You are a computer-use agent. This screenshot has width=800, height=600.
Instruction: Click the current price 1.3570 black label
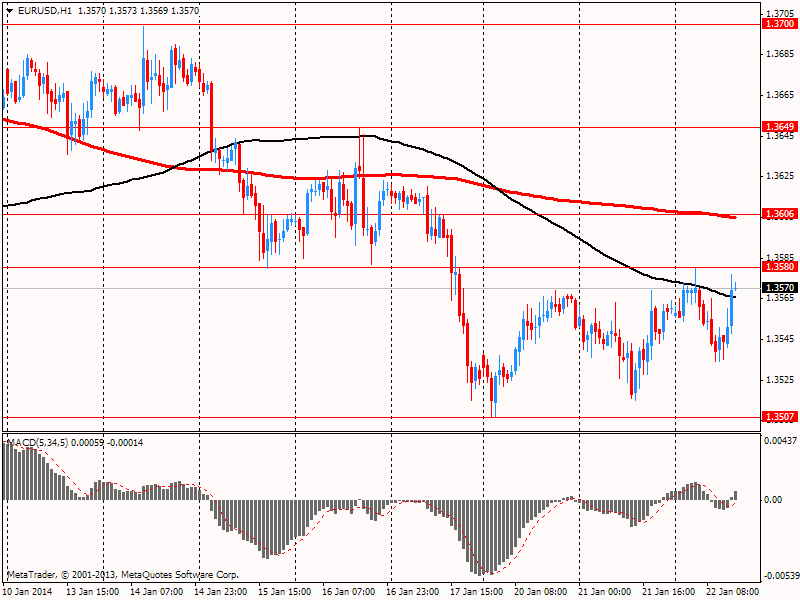pyautogui.click(x=781, y=288)
